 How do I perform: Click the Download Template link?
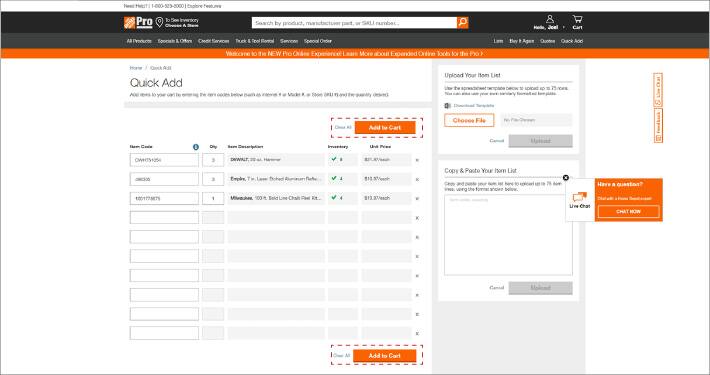point(474,106)
